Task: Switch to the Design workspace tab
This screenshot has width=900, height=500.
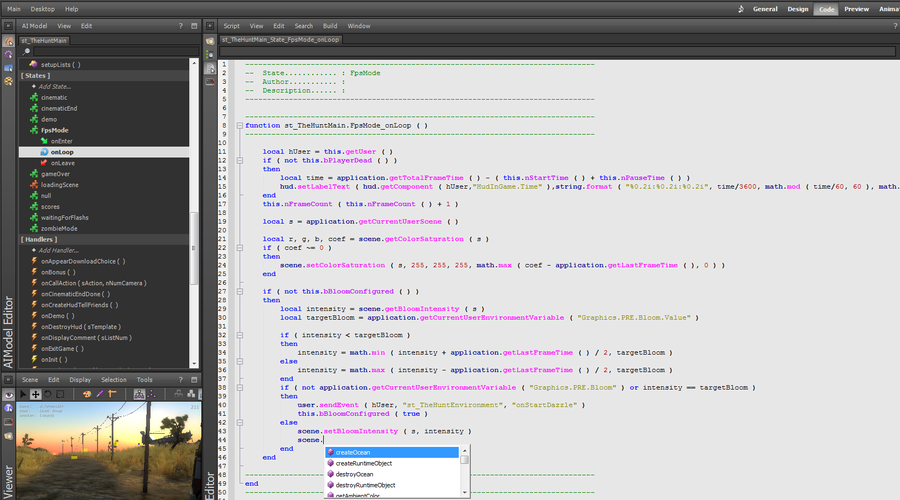Action: point(797,9)
